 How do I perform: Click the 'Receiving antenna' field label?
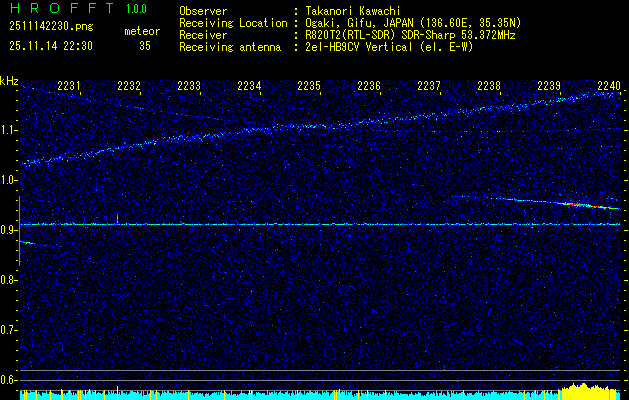point(230,47)
